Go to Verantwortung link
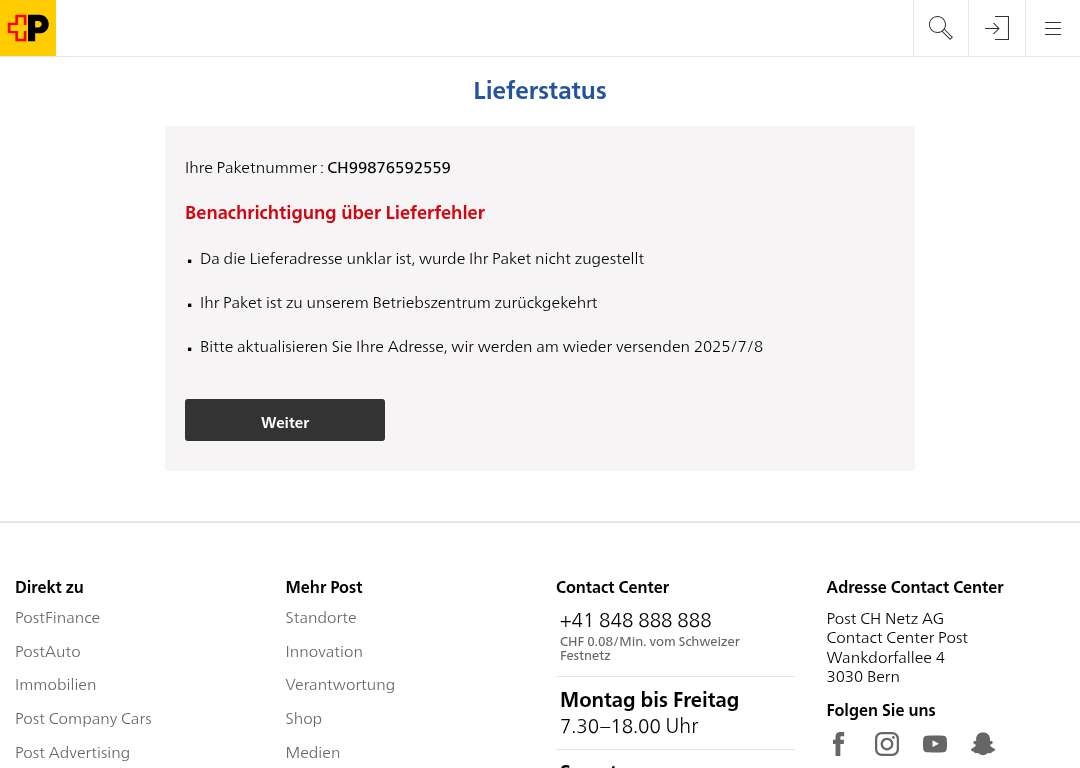 (x=340, y=685)
